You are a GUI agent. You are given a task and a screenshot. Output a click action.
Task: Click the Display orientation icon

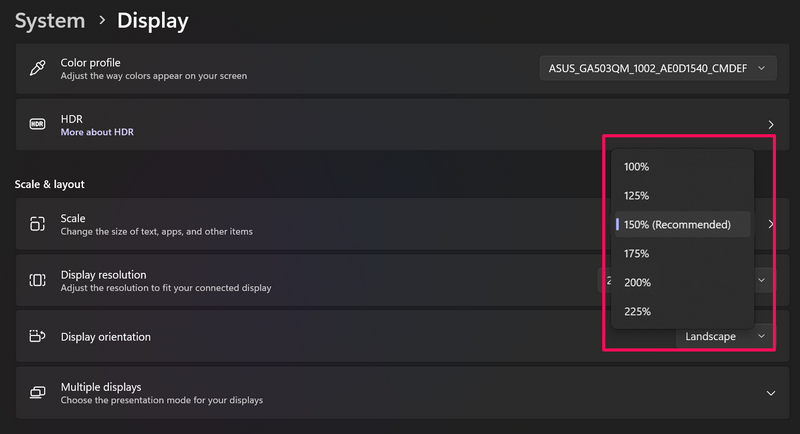click(38, 337)
